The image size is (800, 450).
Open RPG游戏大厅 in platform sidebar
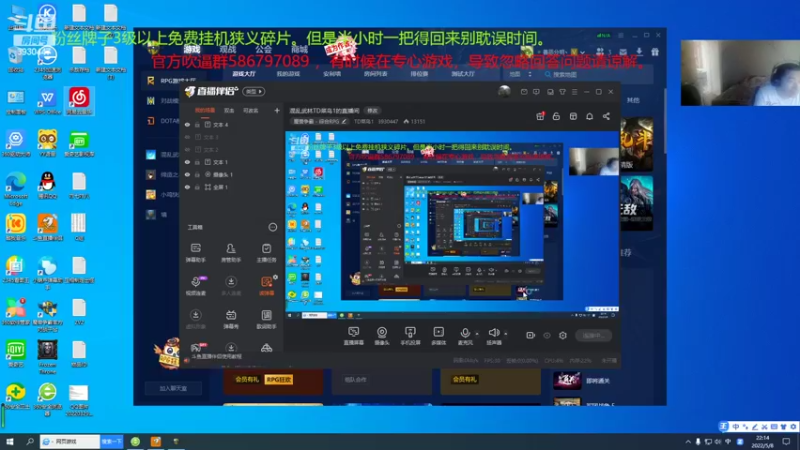click(x=173, y=81)
